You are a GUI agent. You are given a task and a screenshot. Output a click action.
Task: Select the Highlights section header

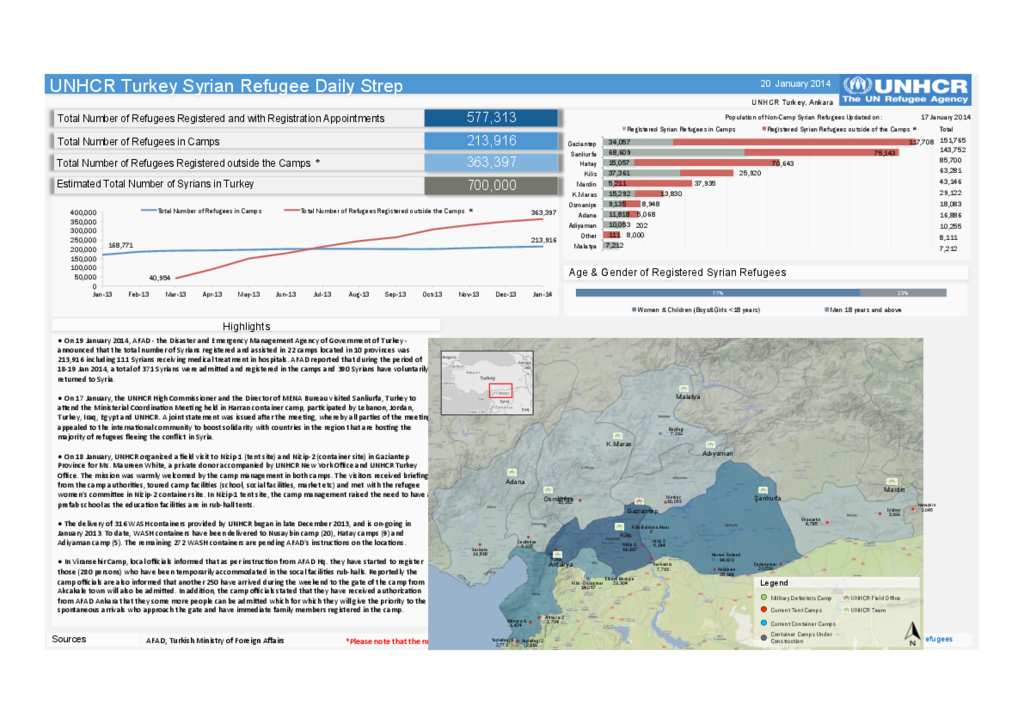246,326
